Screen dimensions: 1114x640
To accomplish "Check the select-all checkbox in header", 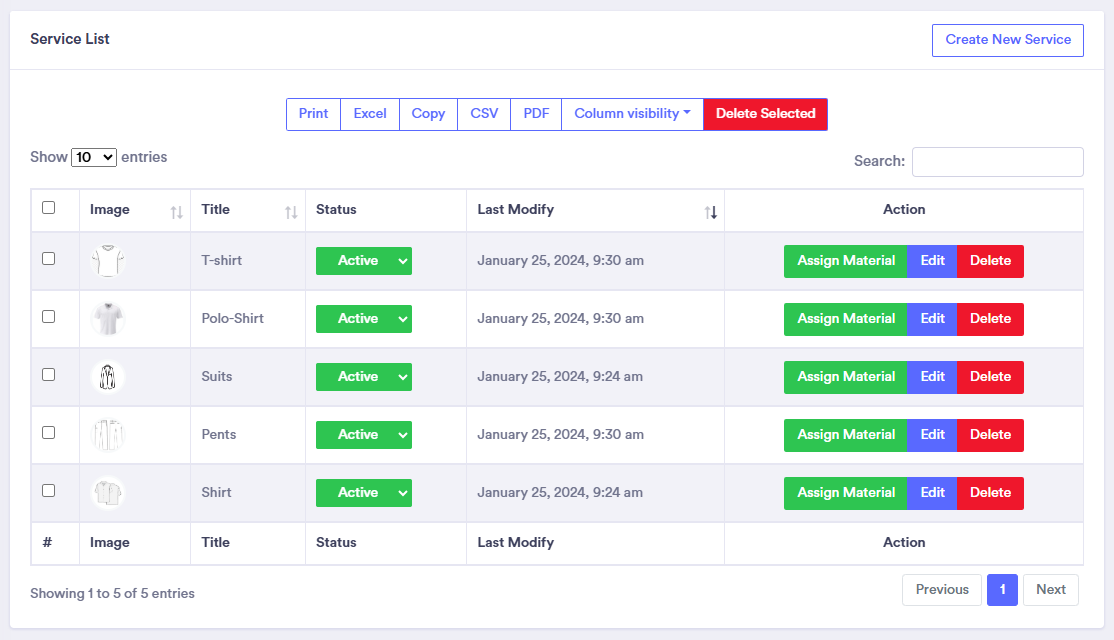I will coord(48,208).
